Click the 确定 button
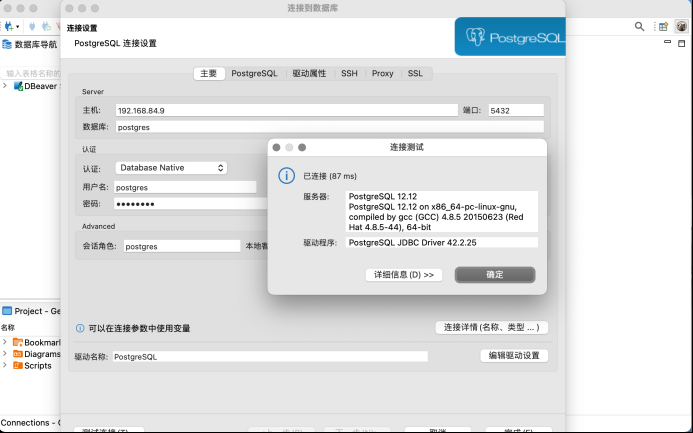The image size is (693, 433). tap(495, 275)
